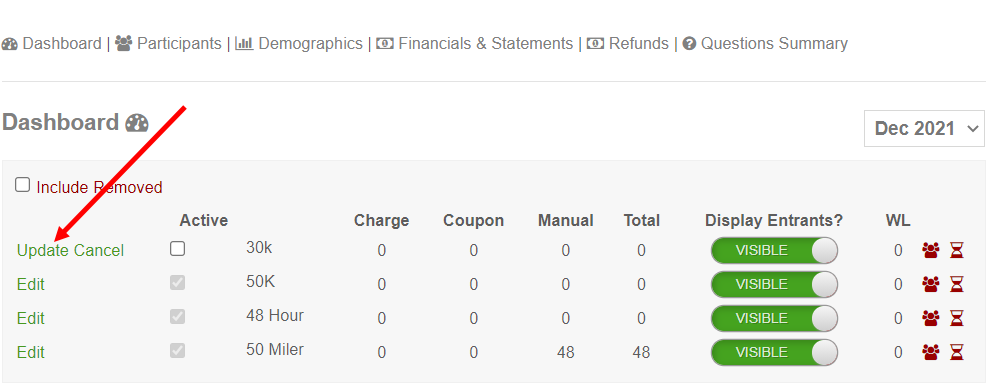
Task: Open the Dec 2021 date dropdown
Action: coord(924,128)
